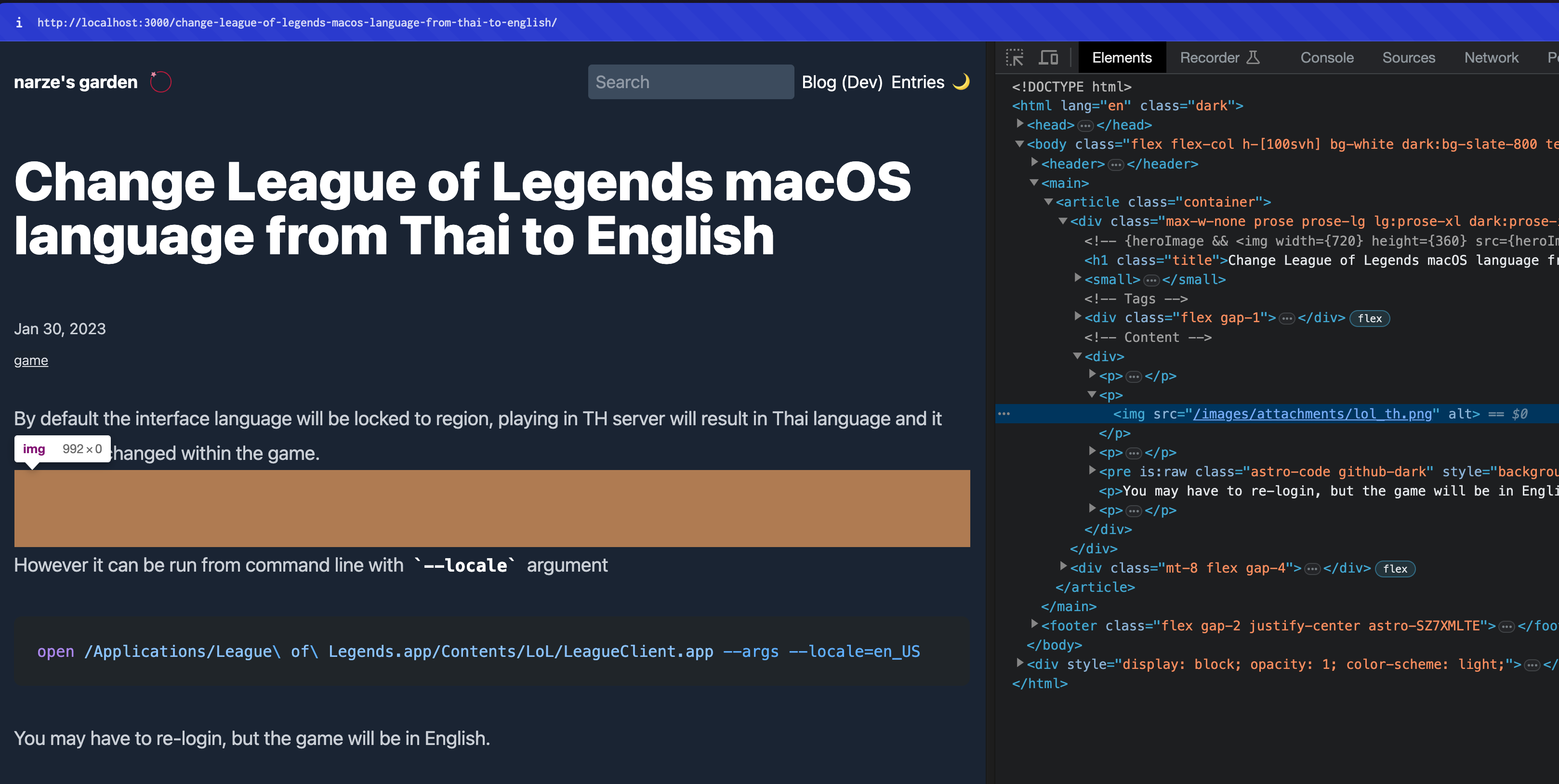Click the three-dot gutter on selected img row

(1004, 414)
